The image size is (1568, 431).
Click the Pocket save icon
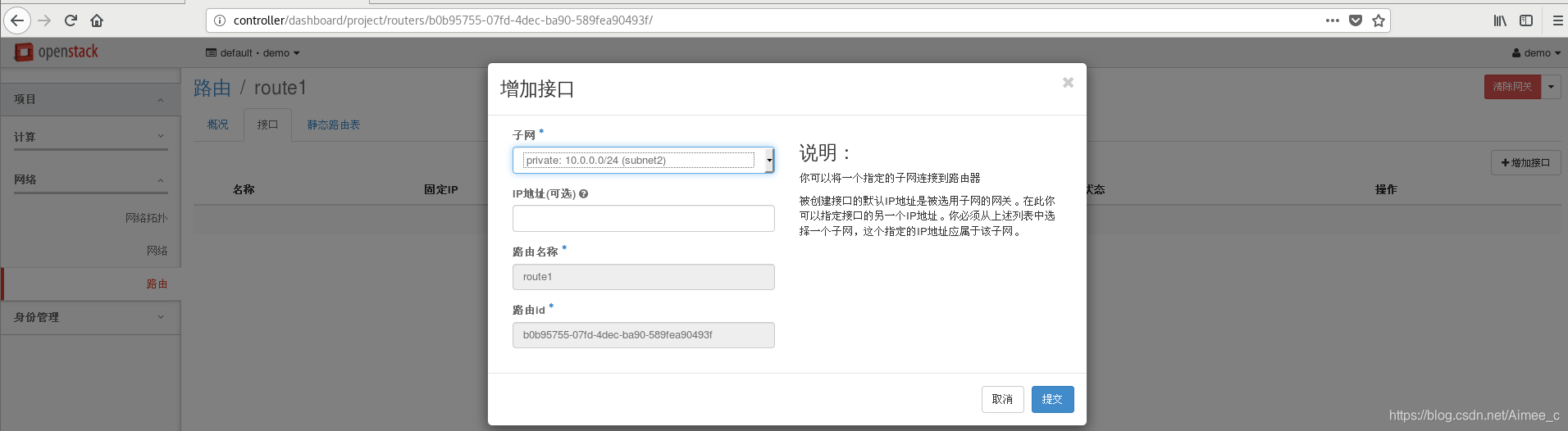tap(1356, 20)
